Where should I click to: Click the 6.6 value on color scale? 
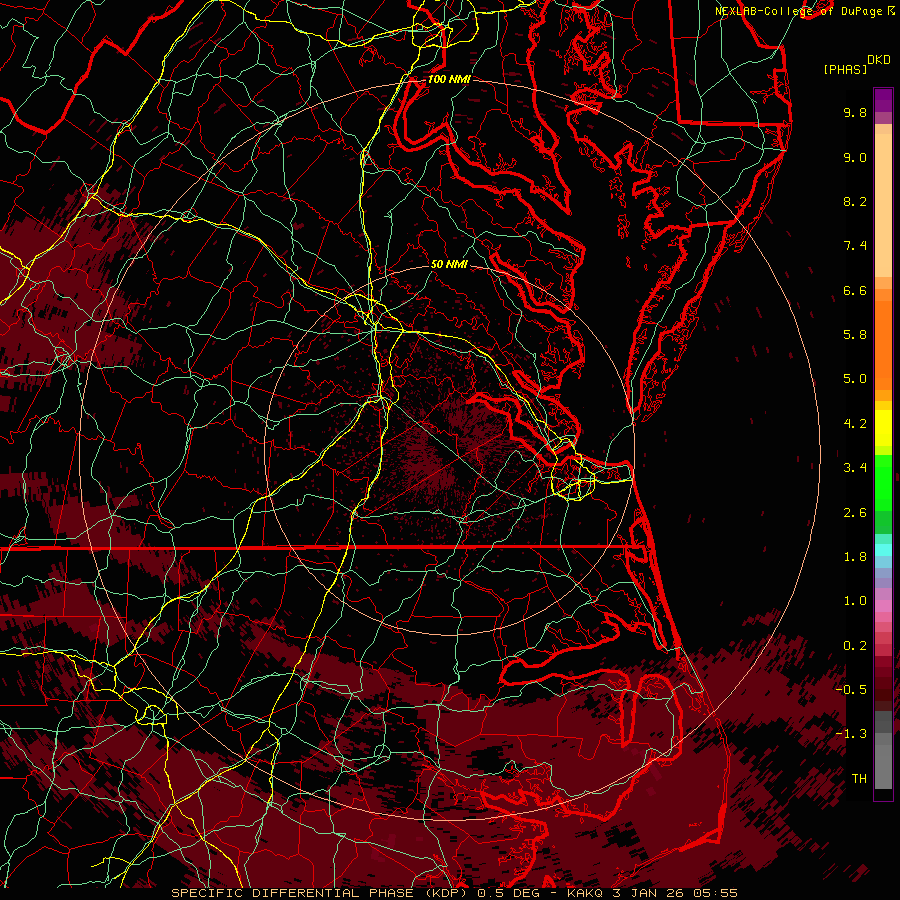point(855,290)
